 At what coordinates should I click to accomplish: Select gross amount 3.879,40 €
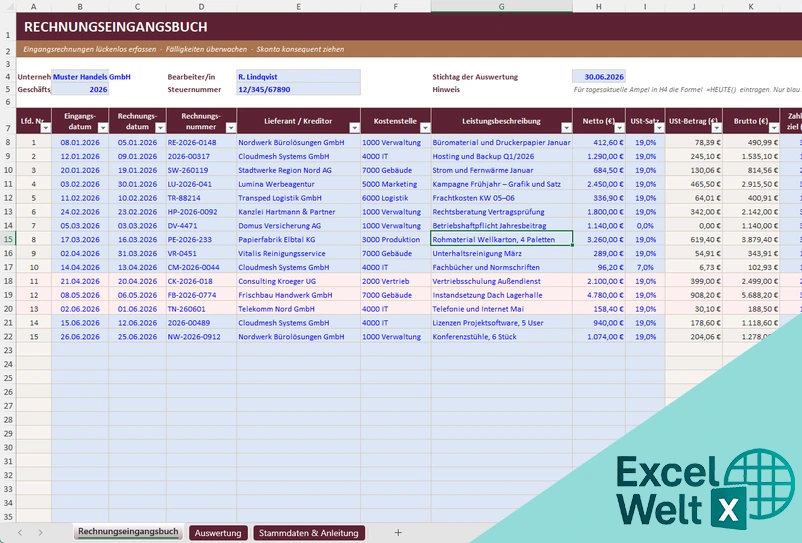(x=751, y=239)
